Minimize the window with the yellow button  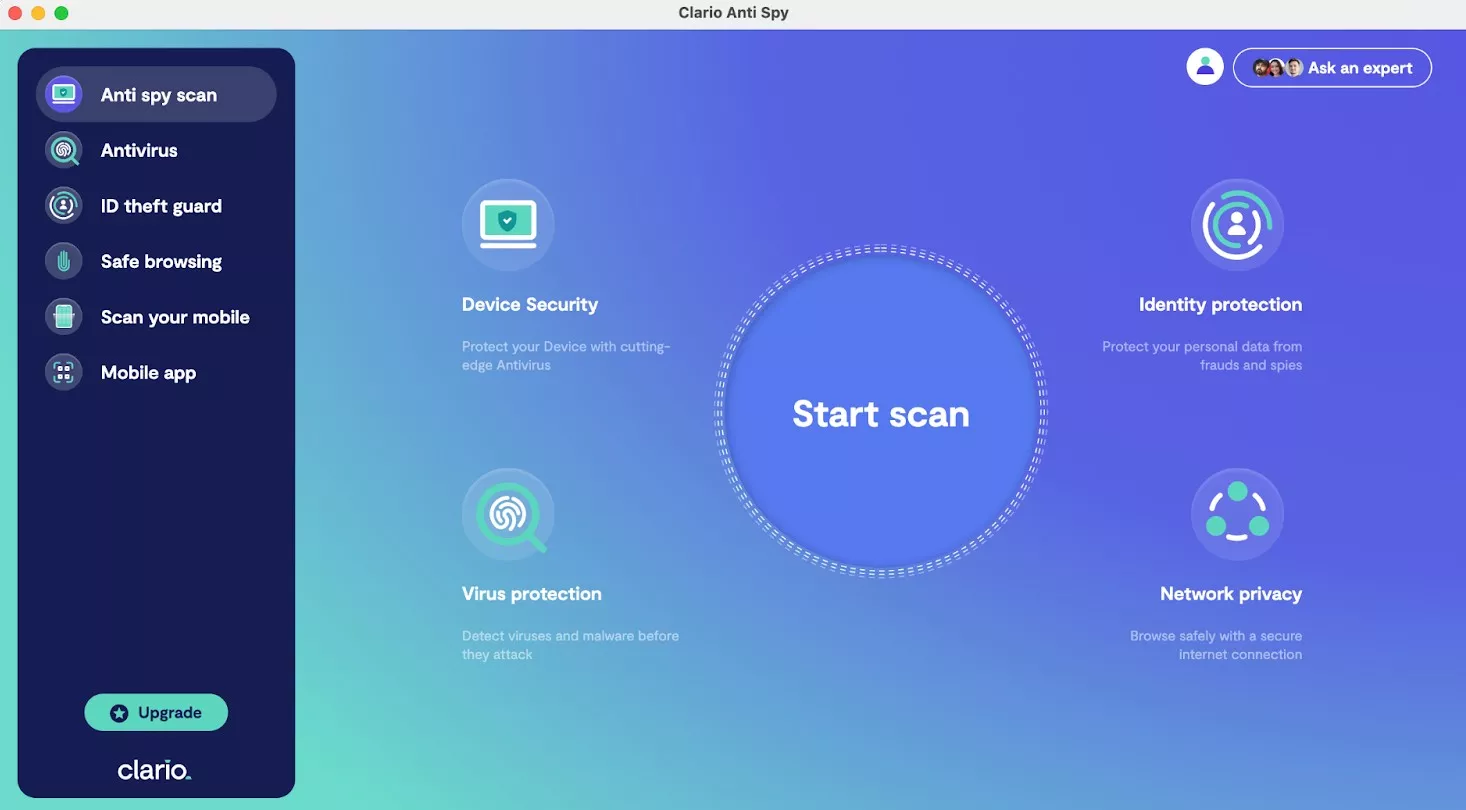[x=38, y=13]
